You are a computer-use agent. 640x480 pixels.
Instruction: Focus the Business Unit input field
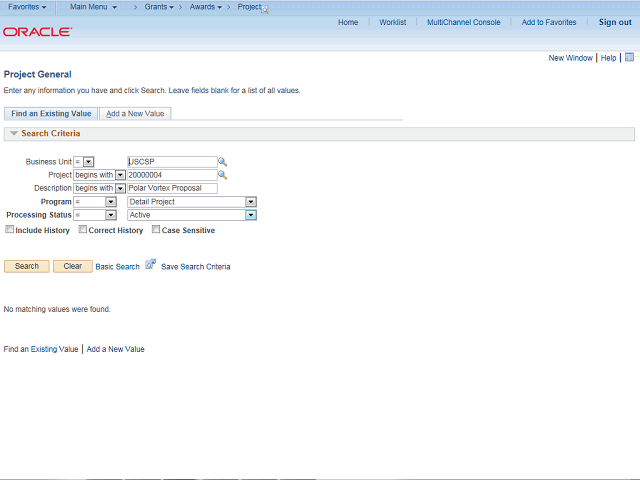tap(172, 162)
